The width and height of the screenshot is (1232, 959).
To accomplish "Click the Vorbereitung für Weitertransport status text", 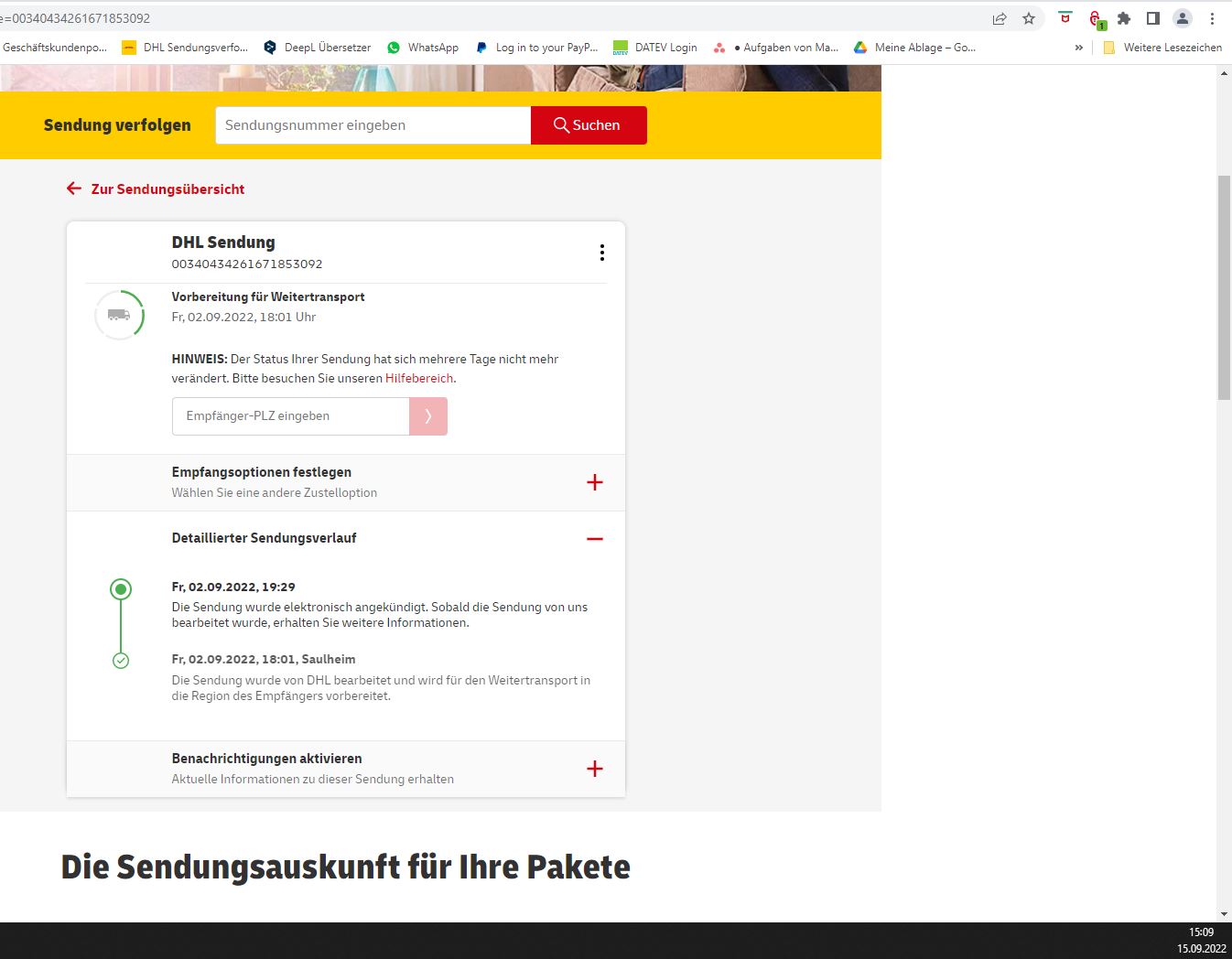I will pyautogui.click(x=268, y=296).
